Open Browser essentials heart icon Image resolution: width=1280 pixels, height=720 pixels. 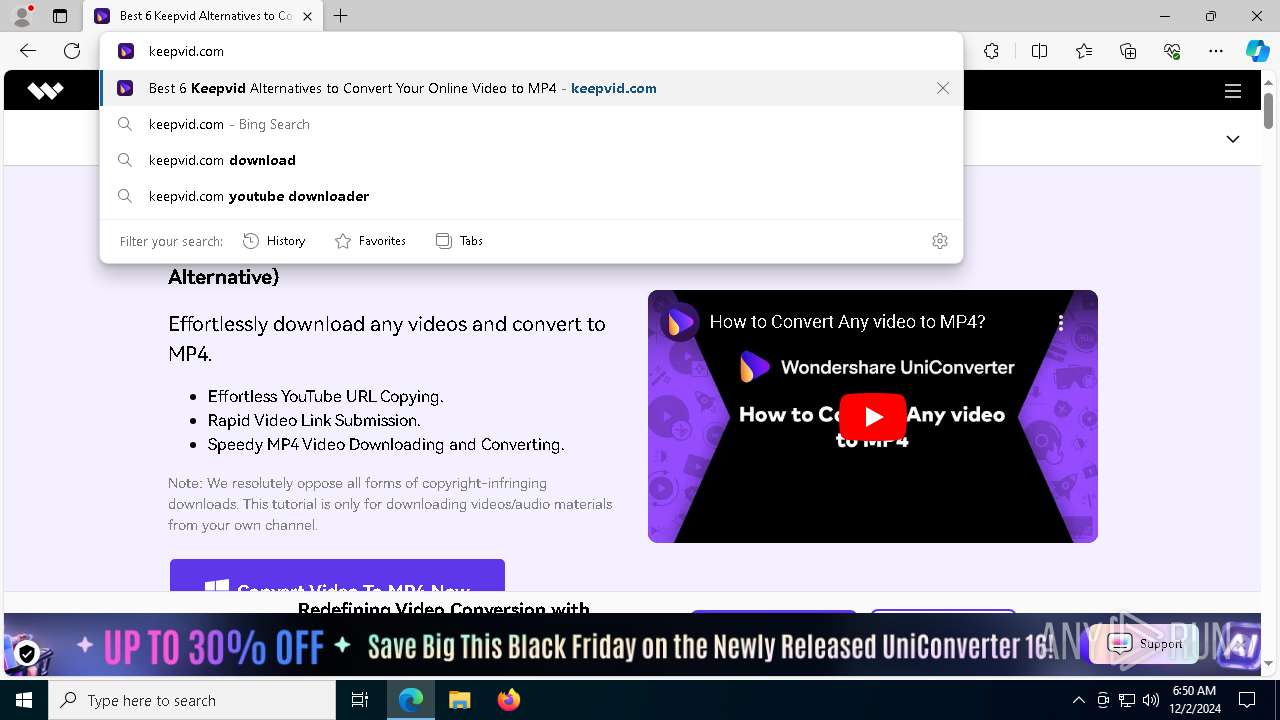click(1172, 51)
